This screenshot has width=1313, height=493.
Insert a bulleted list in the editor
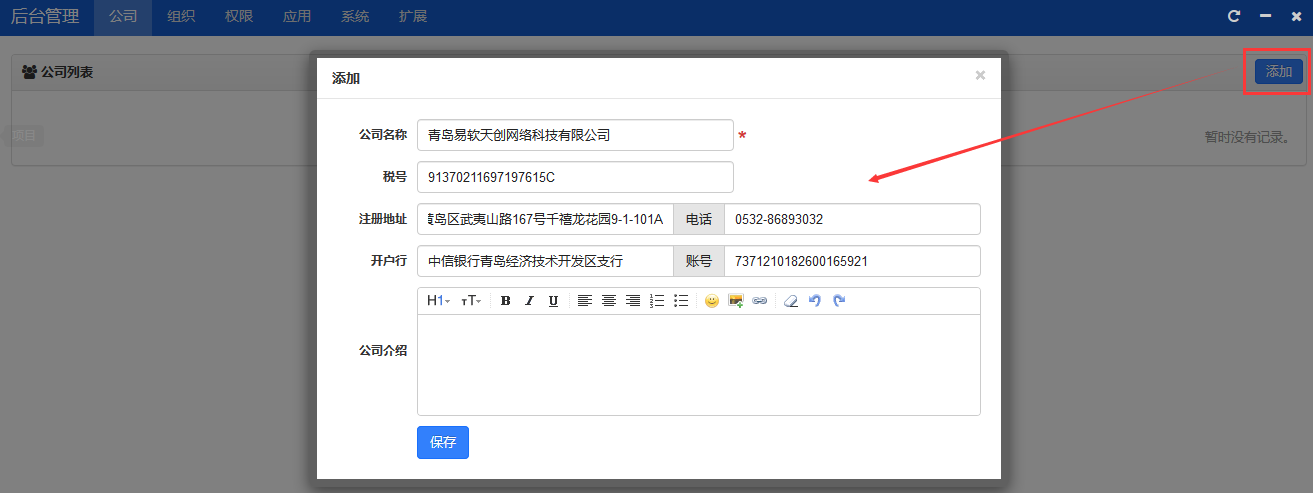pyautogui.click(x=681, y=300)
